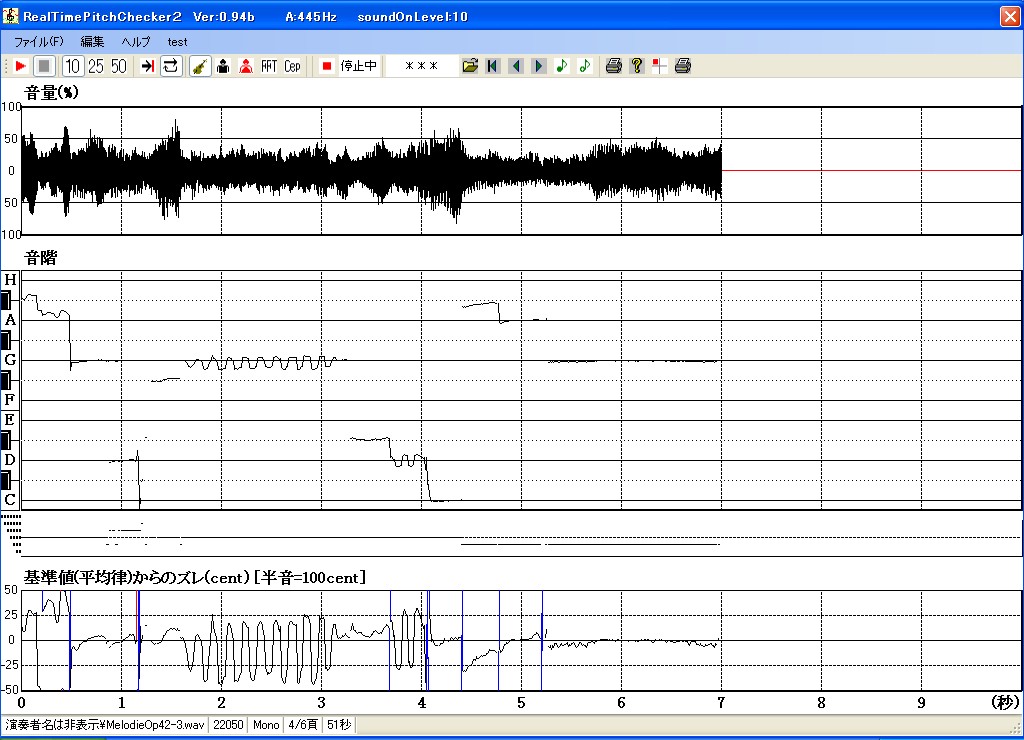This screenshot has height=740, width=1024.
Task: Click the dark green music note icon
Action: click(562, 66)
